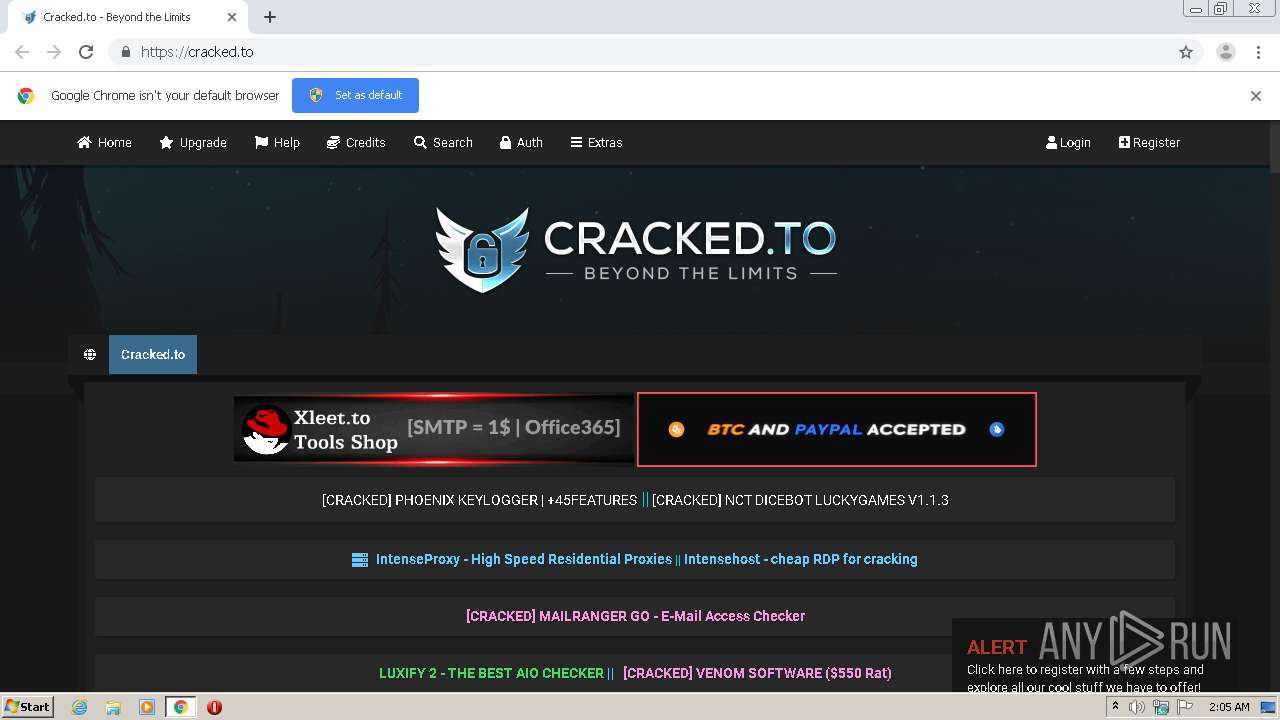
Task: Open the Windows Start menu
Action: (27, 707)
